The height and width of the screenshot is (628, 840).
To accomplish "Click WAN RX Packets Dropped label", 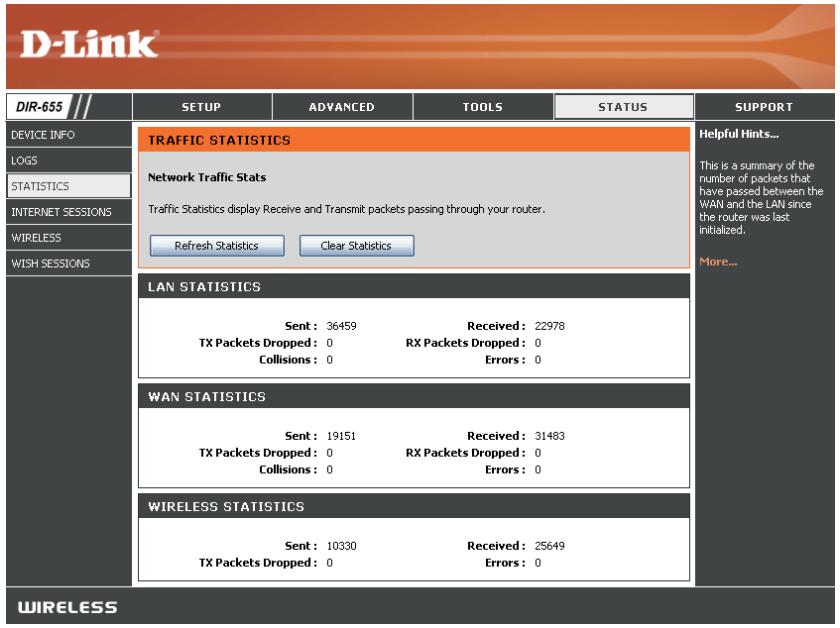I will (466, 453).
